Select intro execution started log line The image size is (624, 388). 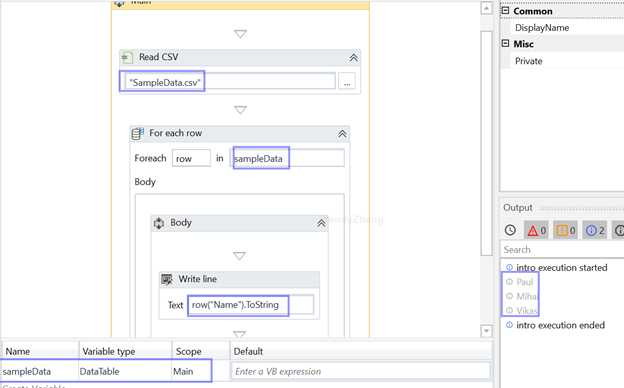click(562, 267)
